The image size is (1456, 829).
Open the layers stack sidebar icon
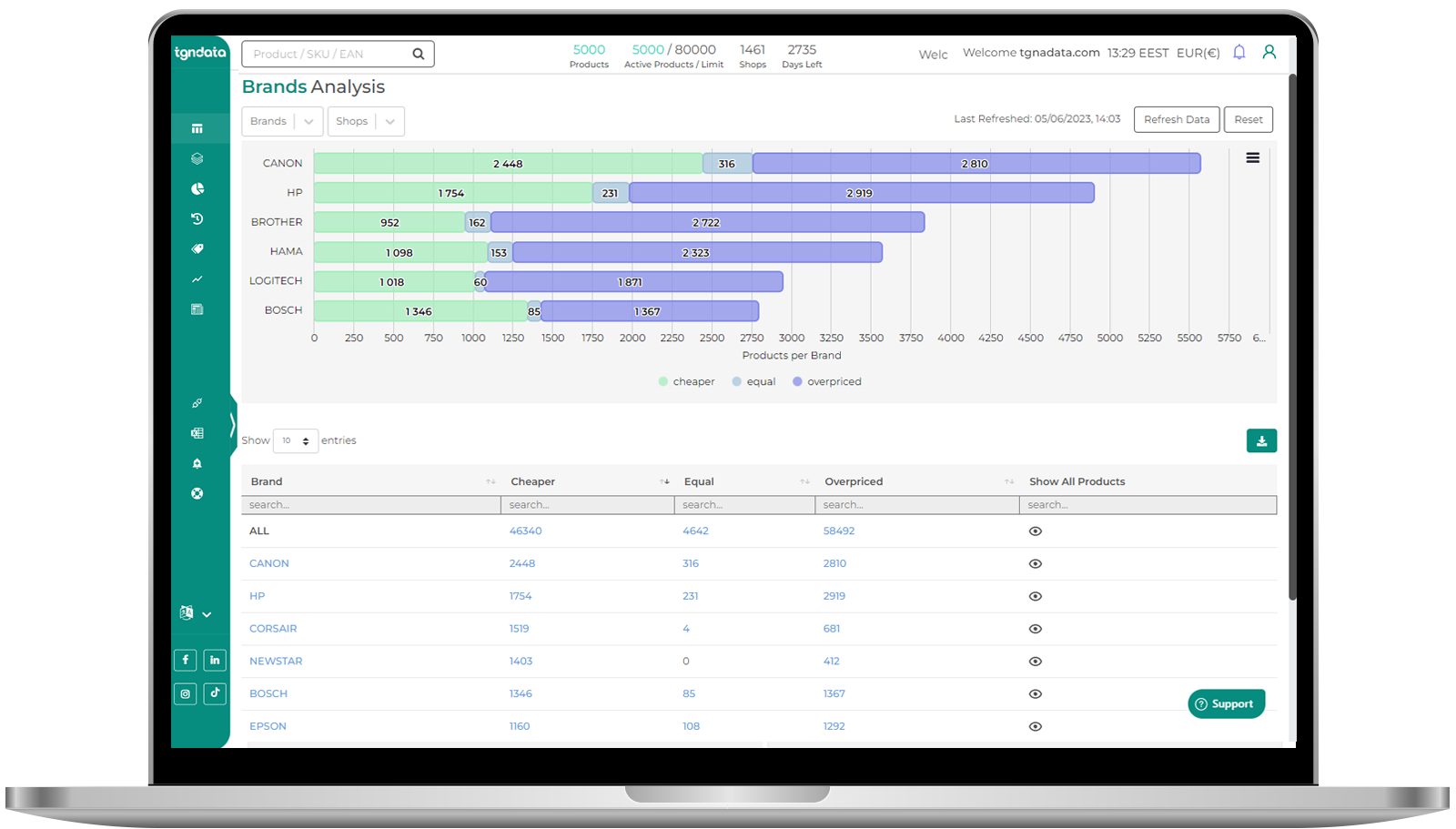(197, 158)
